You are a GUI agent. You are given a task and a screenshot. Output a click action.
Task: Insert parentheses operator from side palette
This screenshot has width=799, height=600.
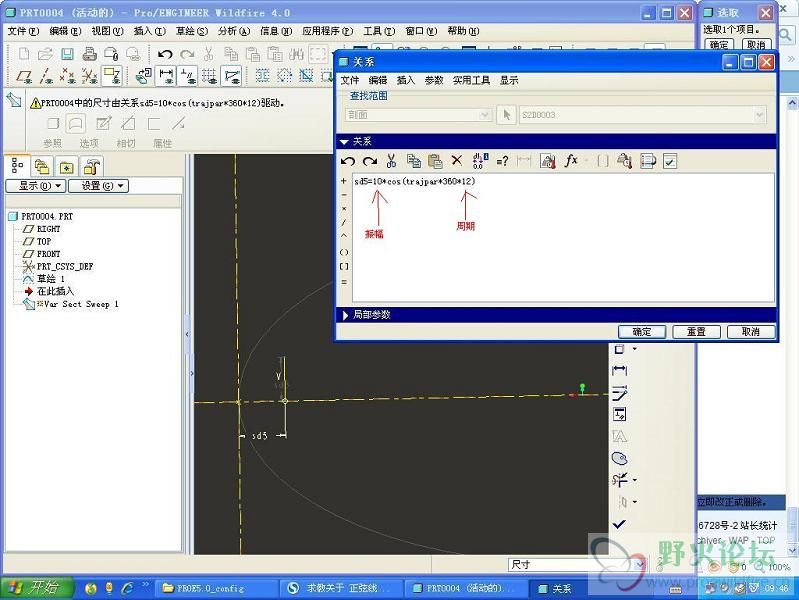344,252
